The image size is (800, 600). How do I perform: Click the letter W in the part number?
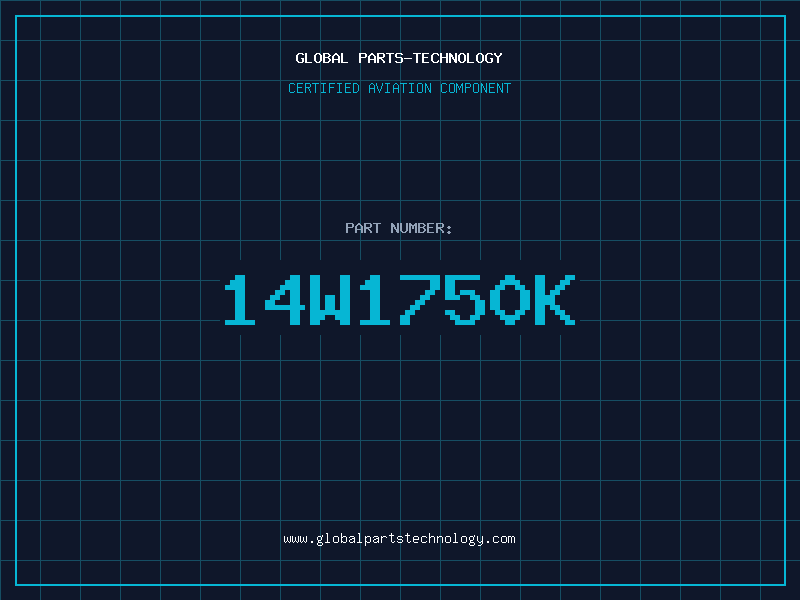coord(330,300)
